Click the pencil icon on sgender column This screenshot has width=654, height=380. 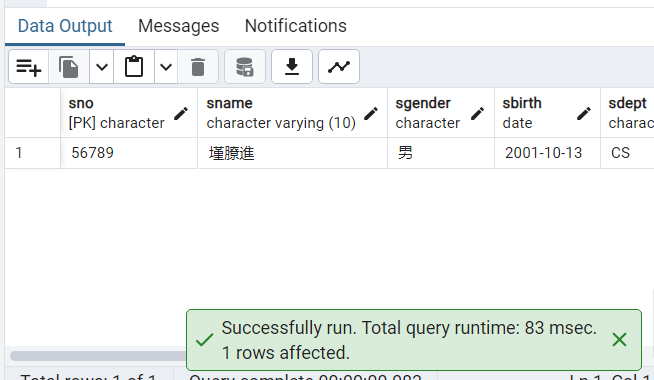[478, 113]
